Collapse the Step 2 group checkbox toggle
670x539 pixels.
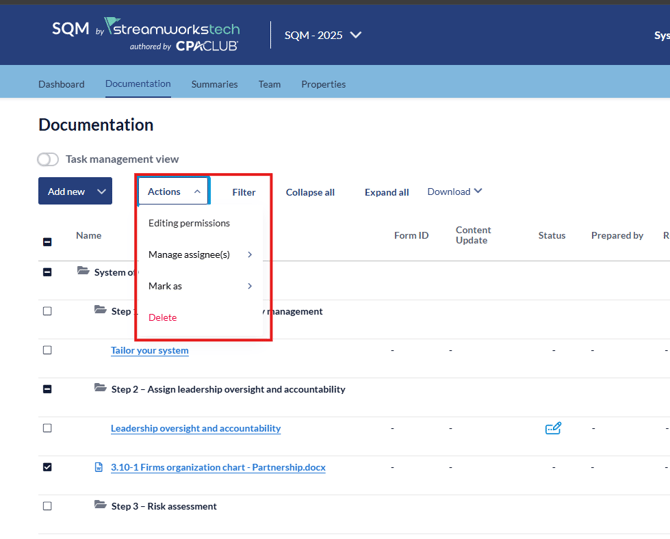[x=47, y=389]
